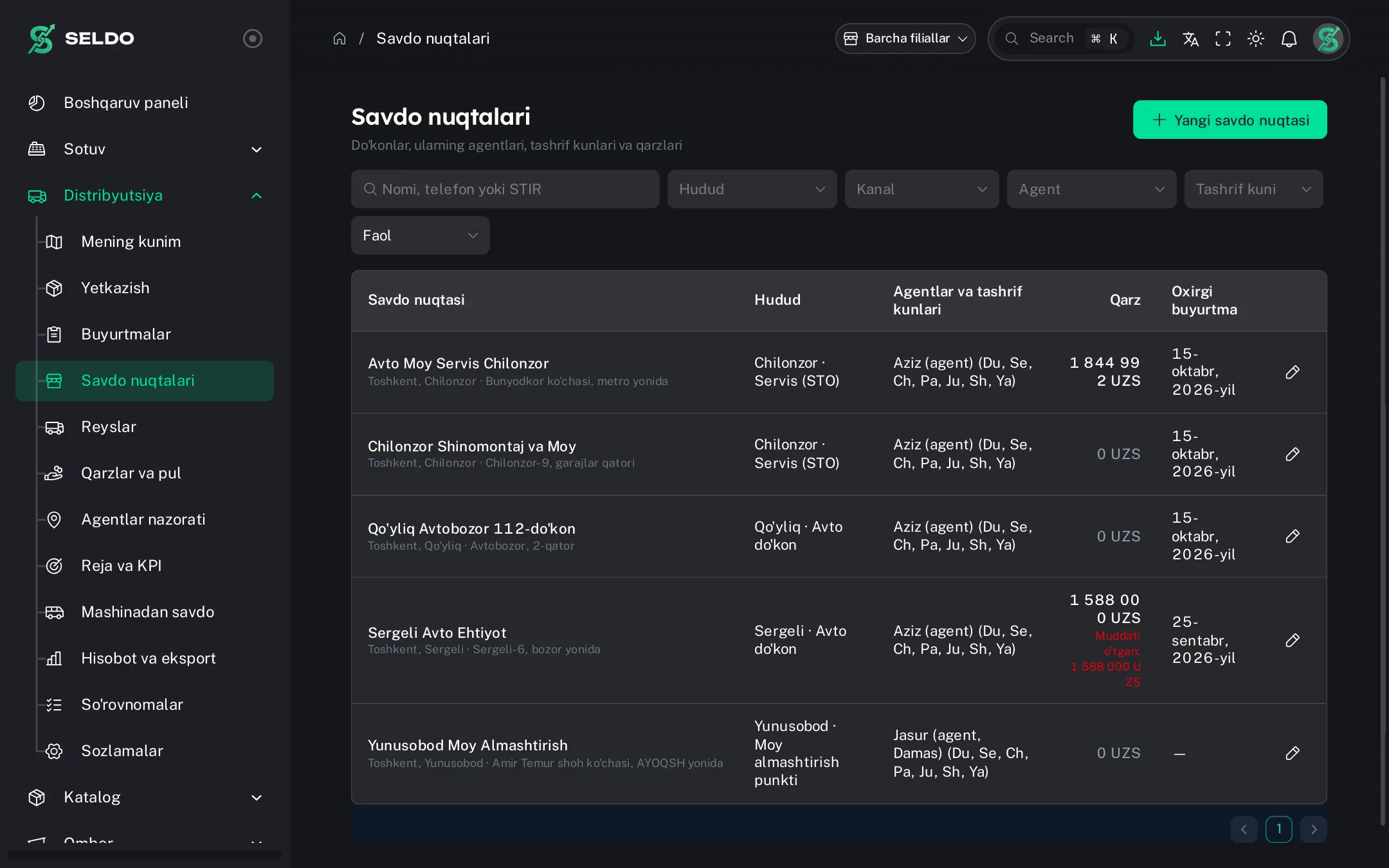The width and height of the screenshot is (1389, 868).
Task: Click the SELDO logo
Action: [x=81, y=39]
